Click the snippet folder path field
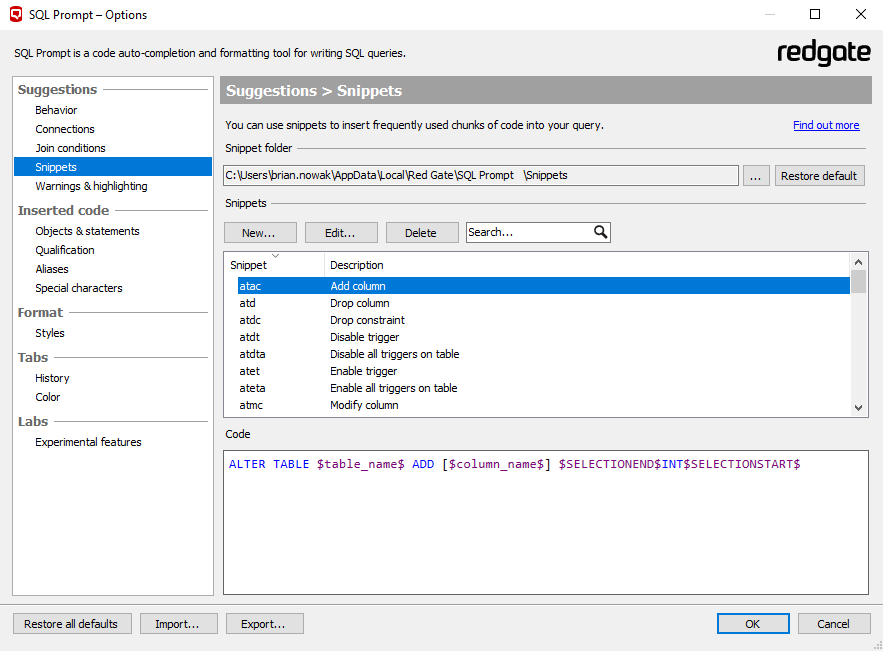 481,175
